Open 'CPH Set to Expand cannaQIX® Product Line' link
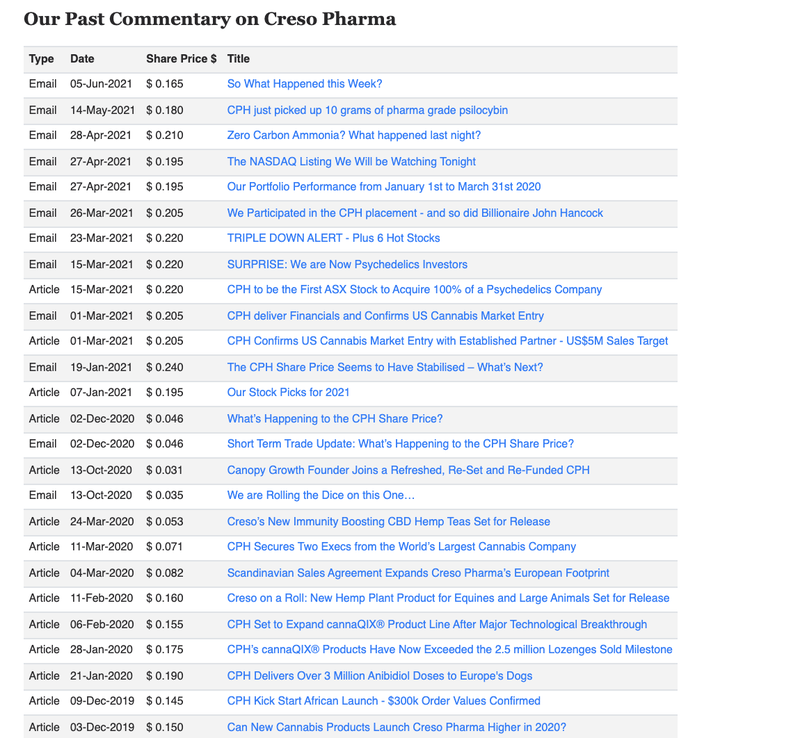Image resolution: width=800 pixels, height=738 pixels. pyautogui.click(x=437, y=626)
